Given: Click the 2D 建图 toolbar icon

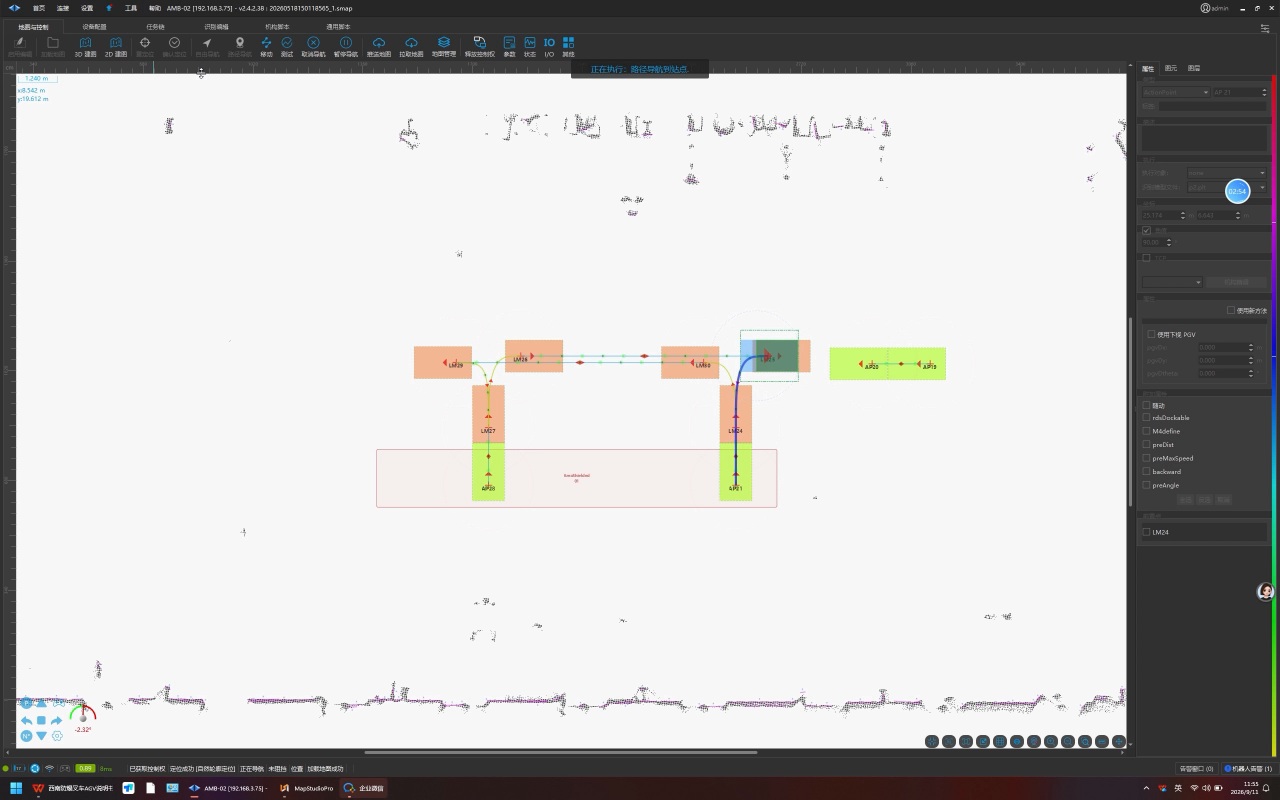Looking at the screenshot, I should point(116,47).
